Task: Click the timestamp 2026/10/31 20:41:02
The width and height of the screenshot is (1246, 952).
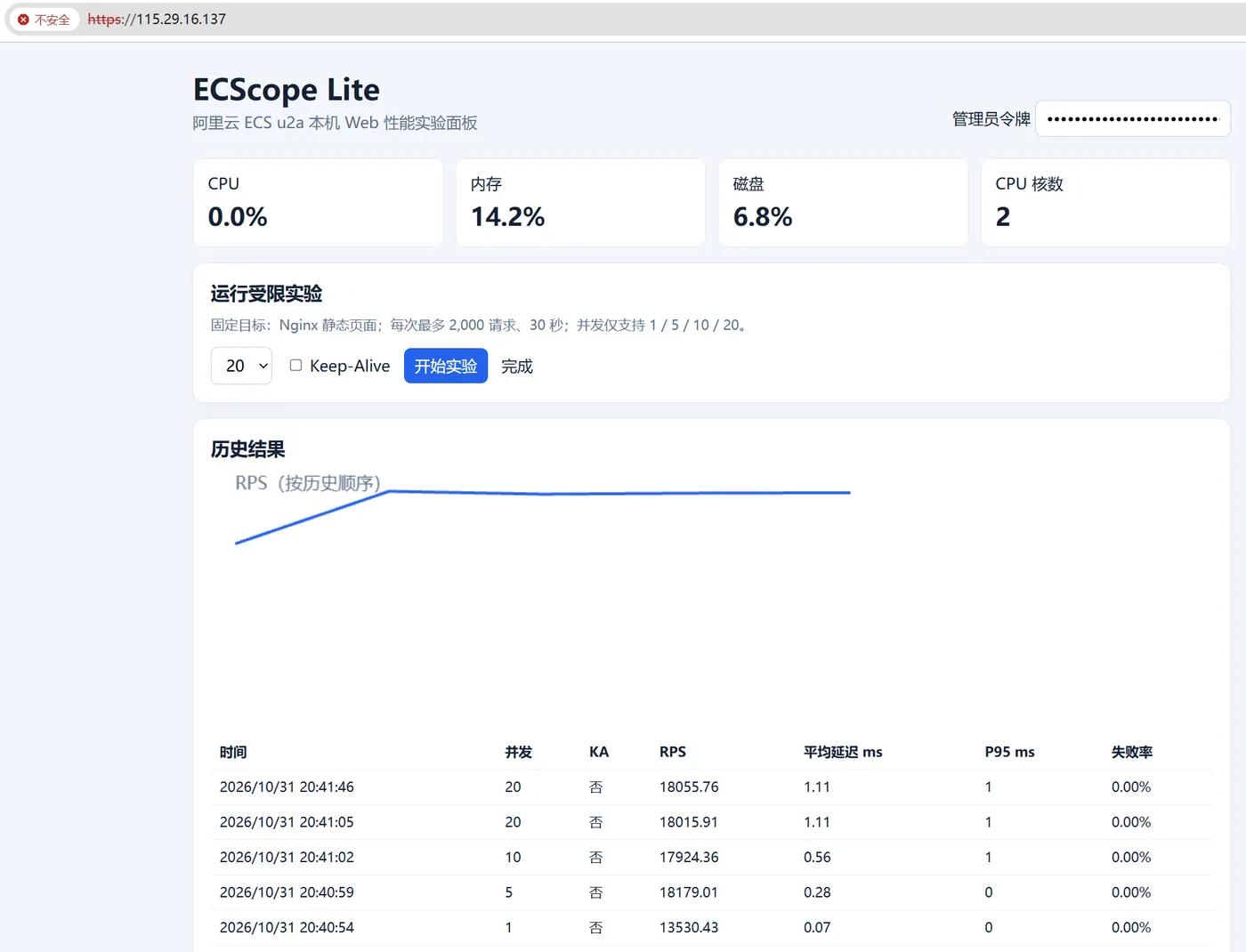Action: (x=287, y=858)
